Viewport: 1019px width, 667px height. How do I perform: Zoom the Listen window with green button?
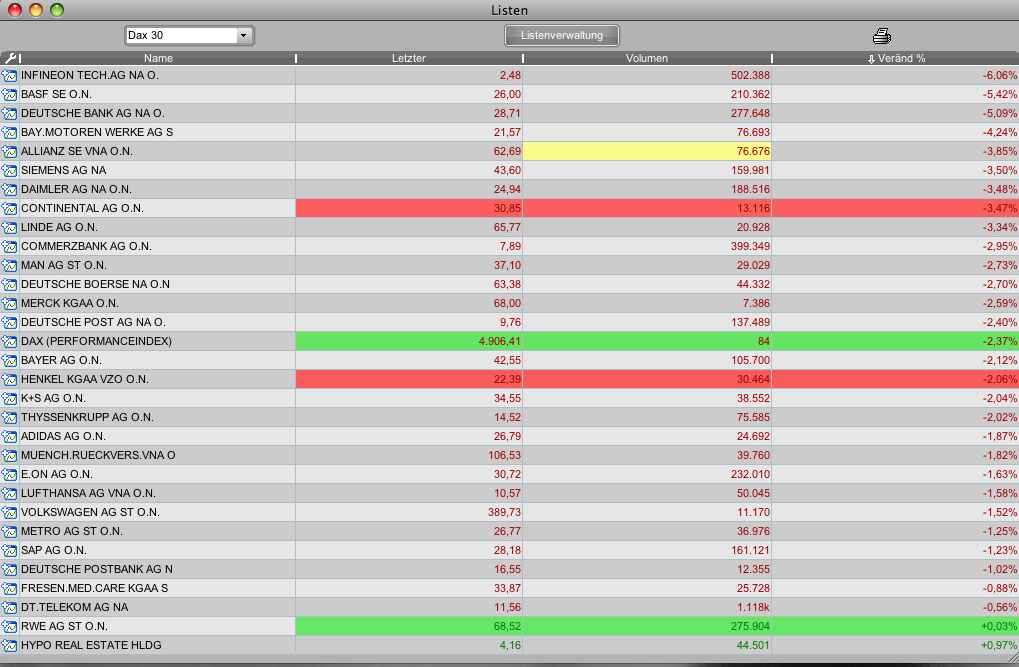coord(57,10)
